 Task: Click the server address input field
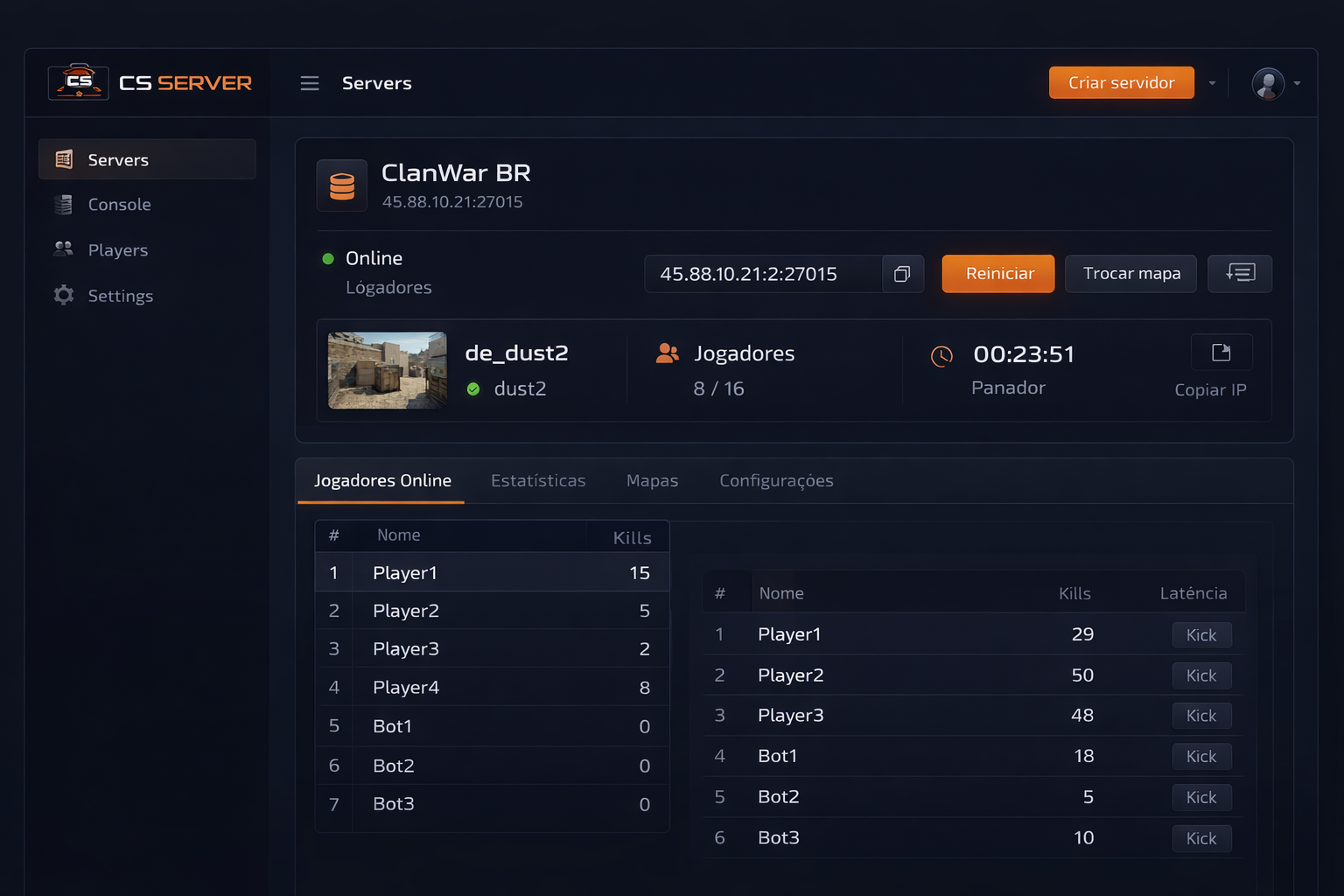pos(770,274)
